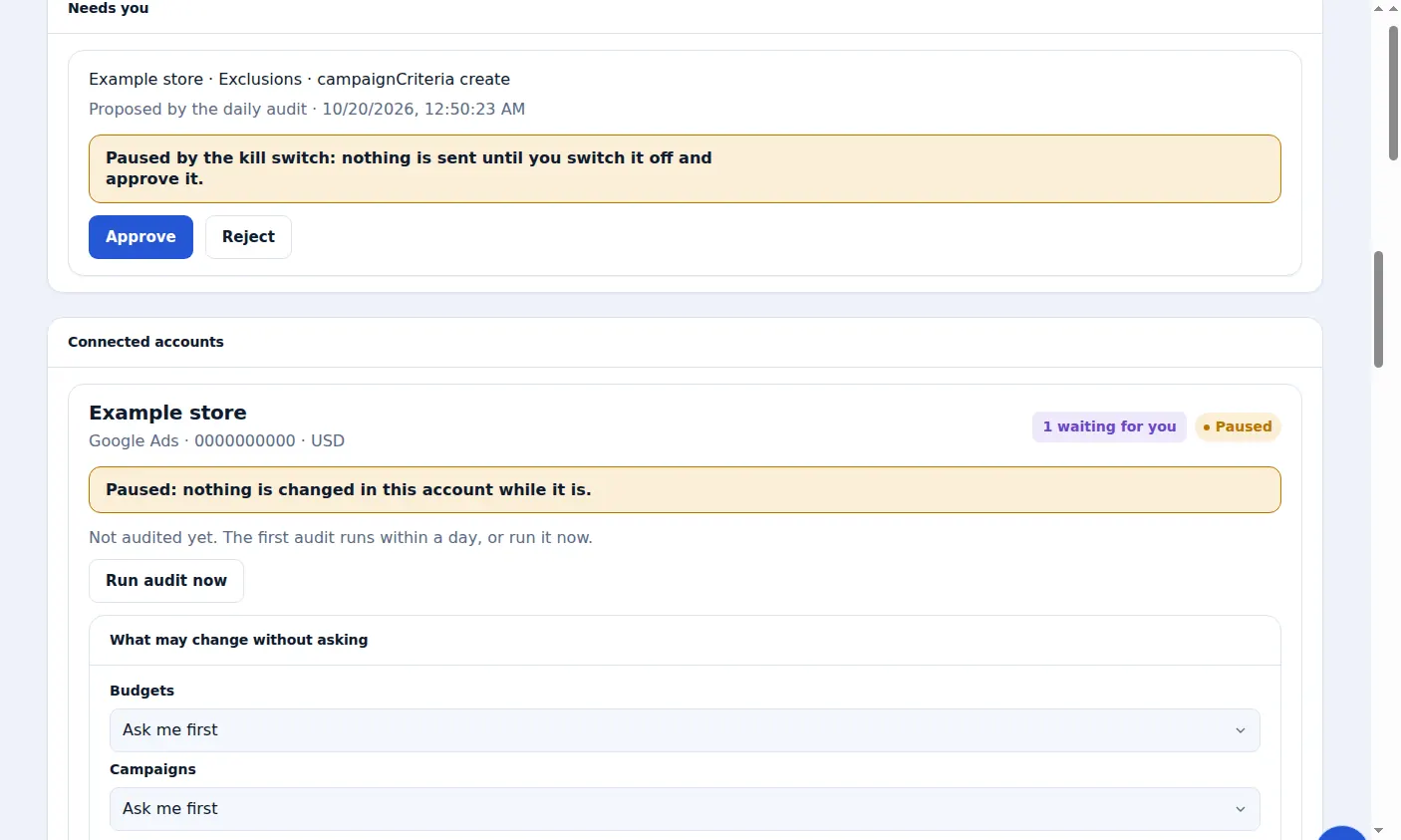Click "What may change without asking" heading

click(238, 640)
